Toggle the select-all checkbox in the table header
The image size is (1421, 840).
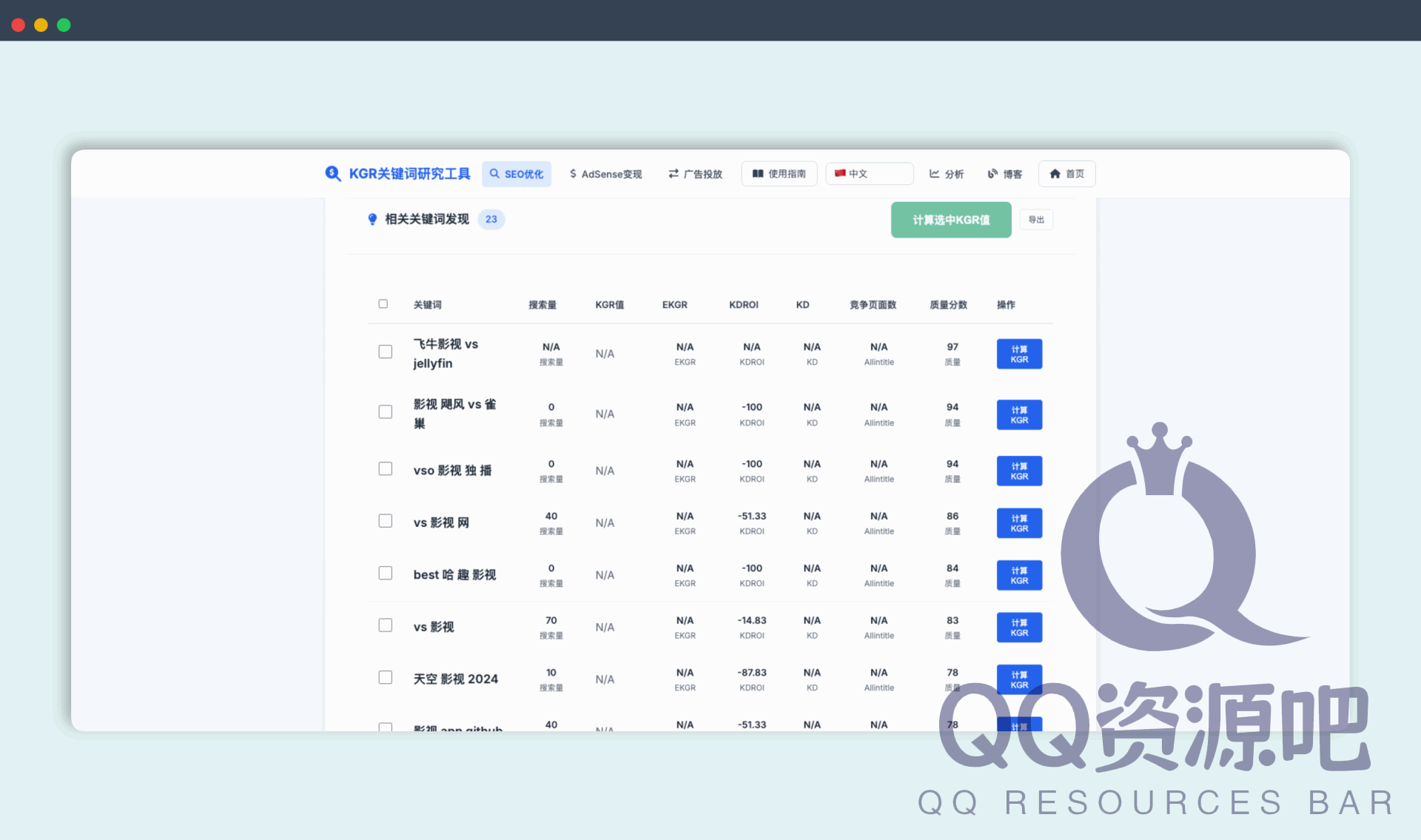[383, 303]
